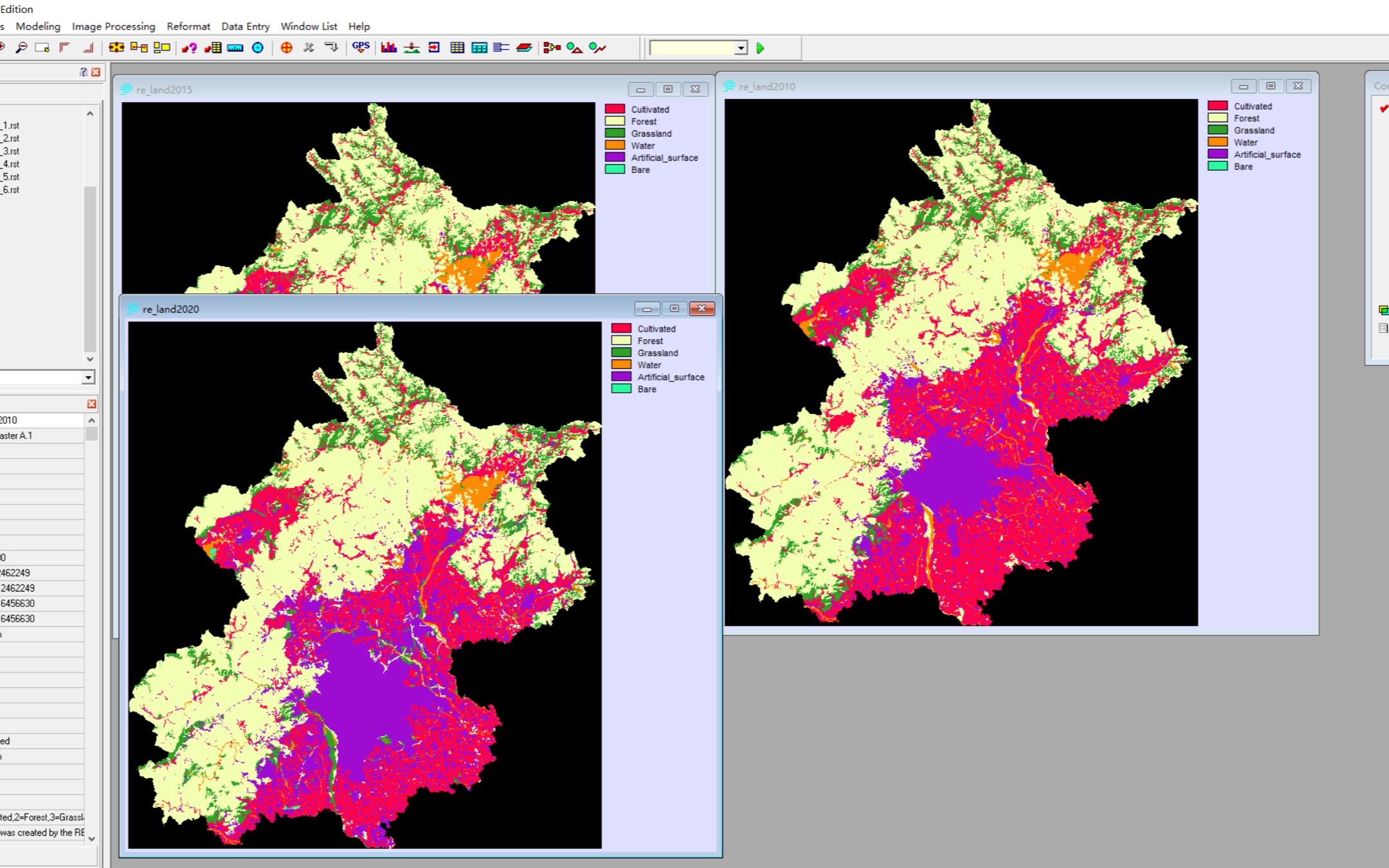Open the zoom window rectangle tool
Image resolution: width=1389 pixels, height=868 pixels.
(42, 48)
